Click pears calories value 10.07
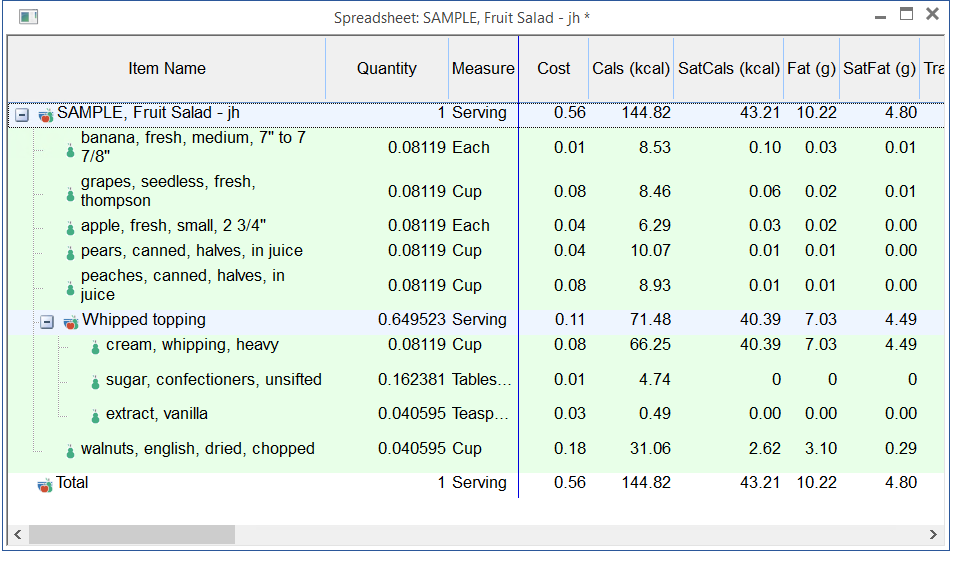Screen dimensions: 960x561 pyautogui.click(x=650, y=250)
